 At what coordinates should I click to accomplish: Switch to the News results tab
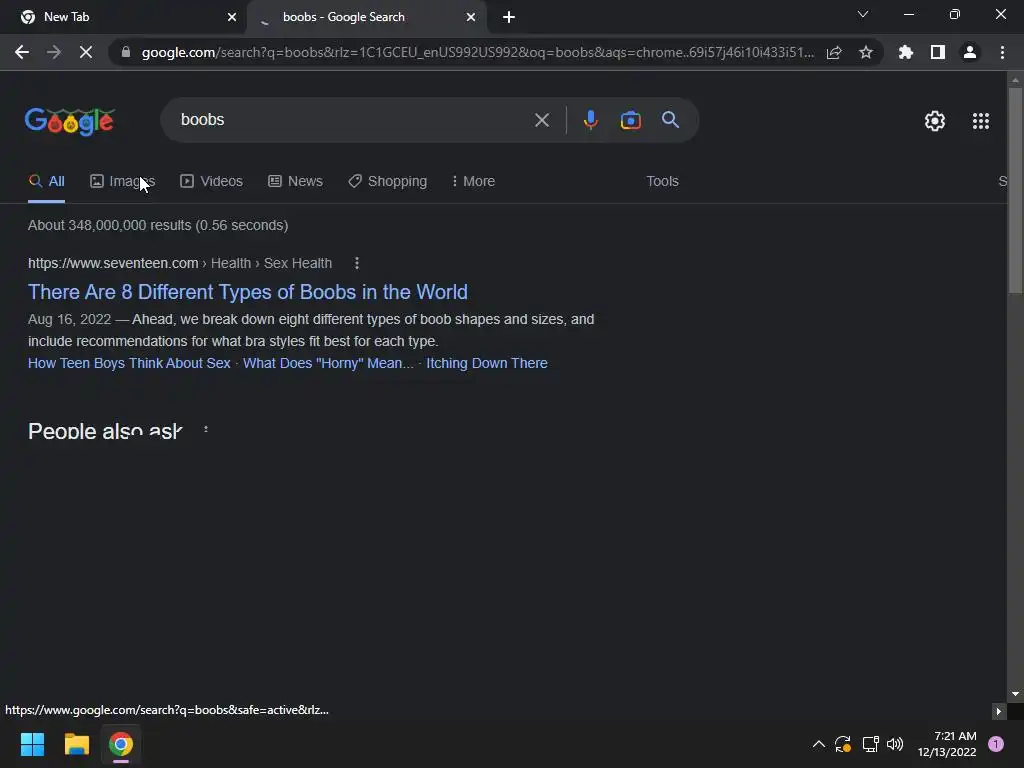(296, 182)
